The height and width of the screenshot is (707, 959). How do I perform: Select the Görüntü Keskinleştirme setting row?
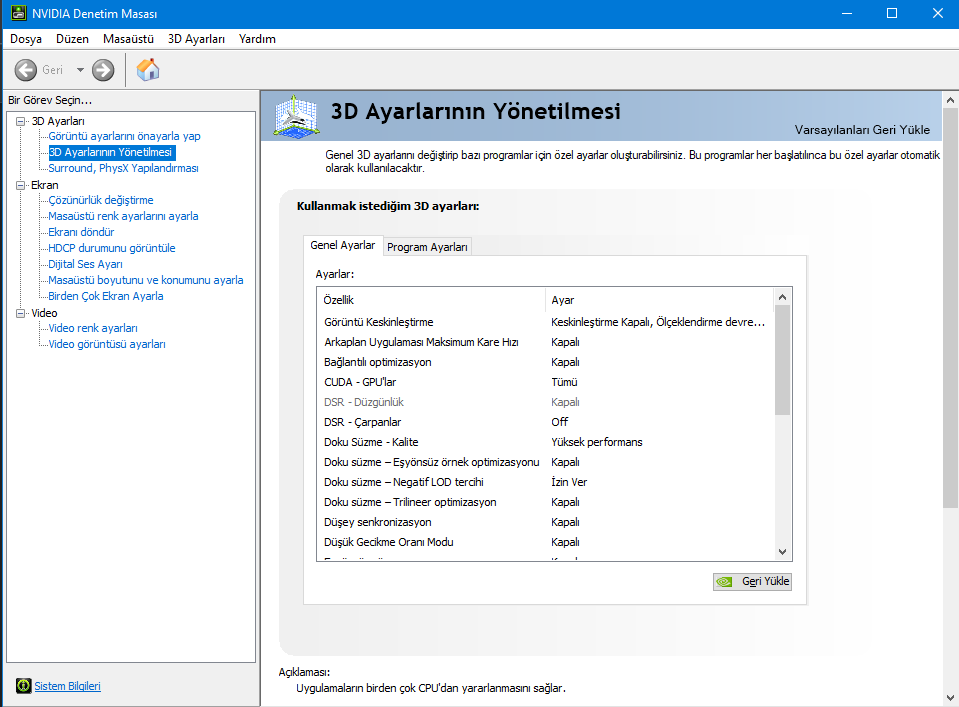tap(545, 322)
